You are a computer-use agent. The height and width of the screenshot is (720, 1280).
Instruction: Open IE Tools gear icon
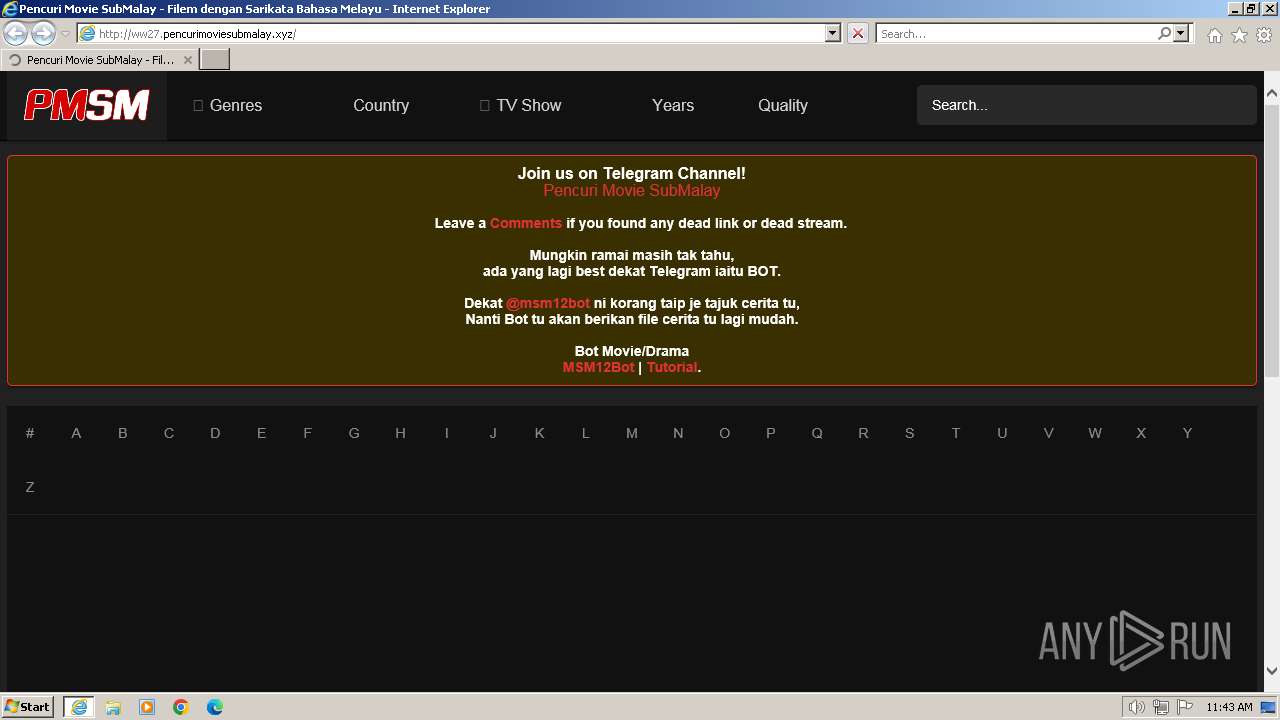click(x=1264, y=35)
